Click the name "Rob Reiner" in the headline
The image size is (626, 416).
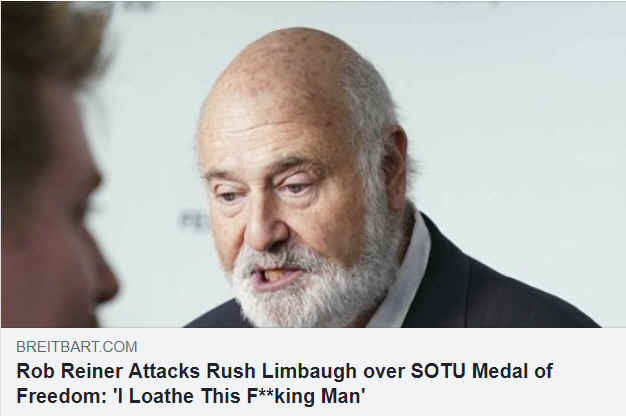(x=69, y=371)
